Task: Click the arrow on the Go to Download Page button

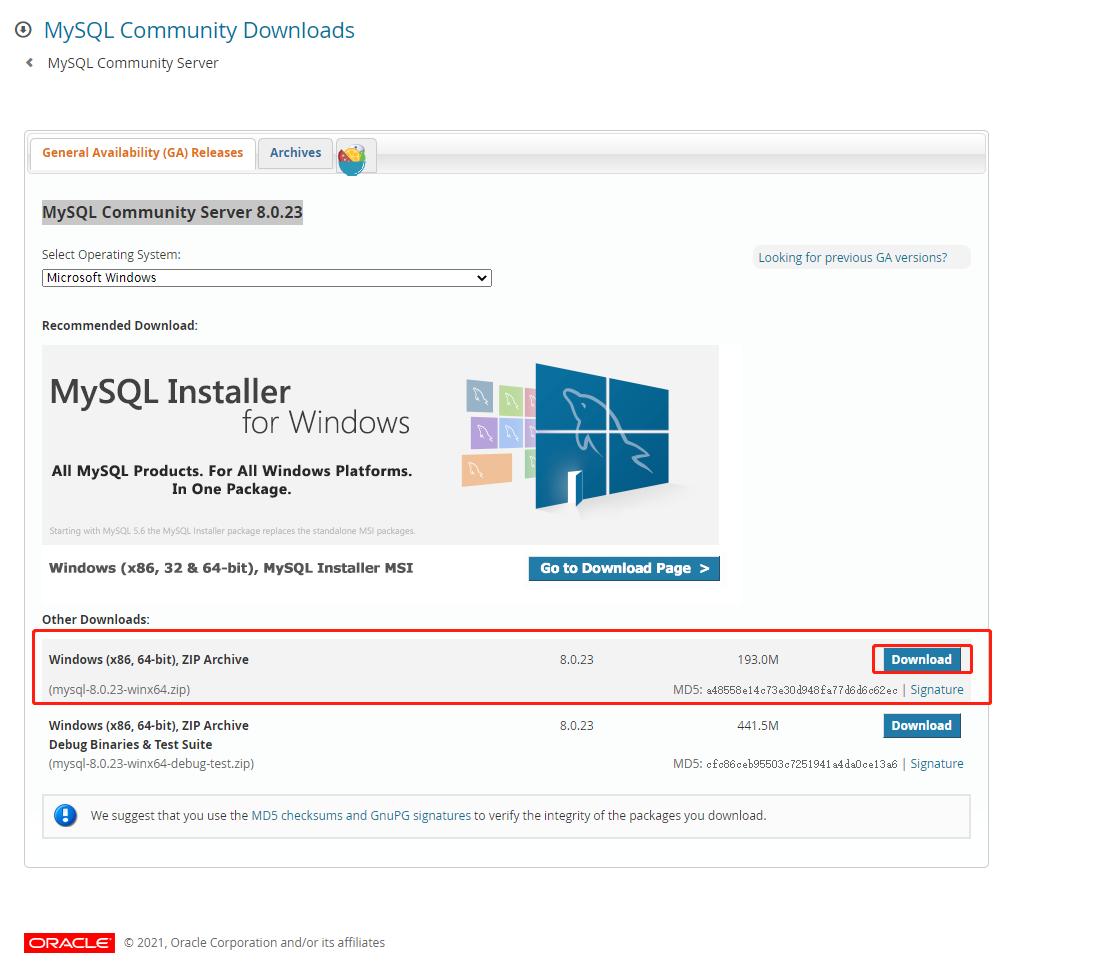Action: click(703, 568)
